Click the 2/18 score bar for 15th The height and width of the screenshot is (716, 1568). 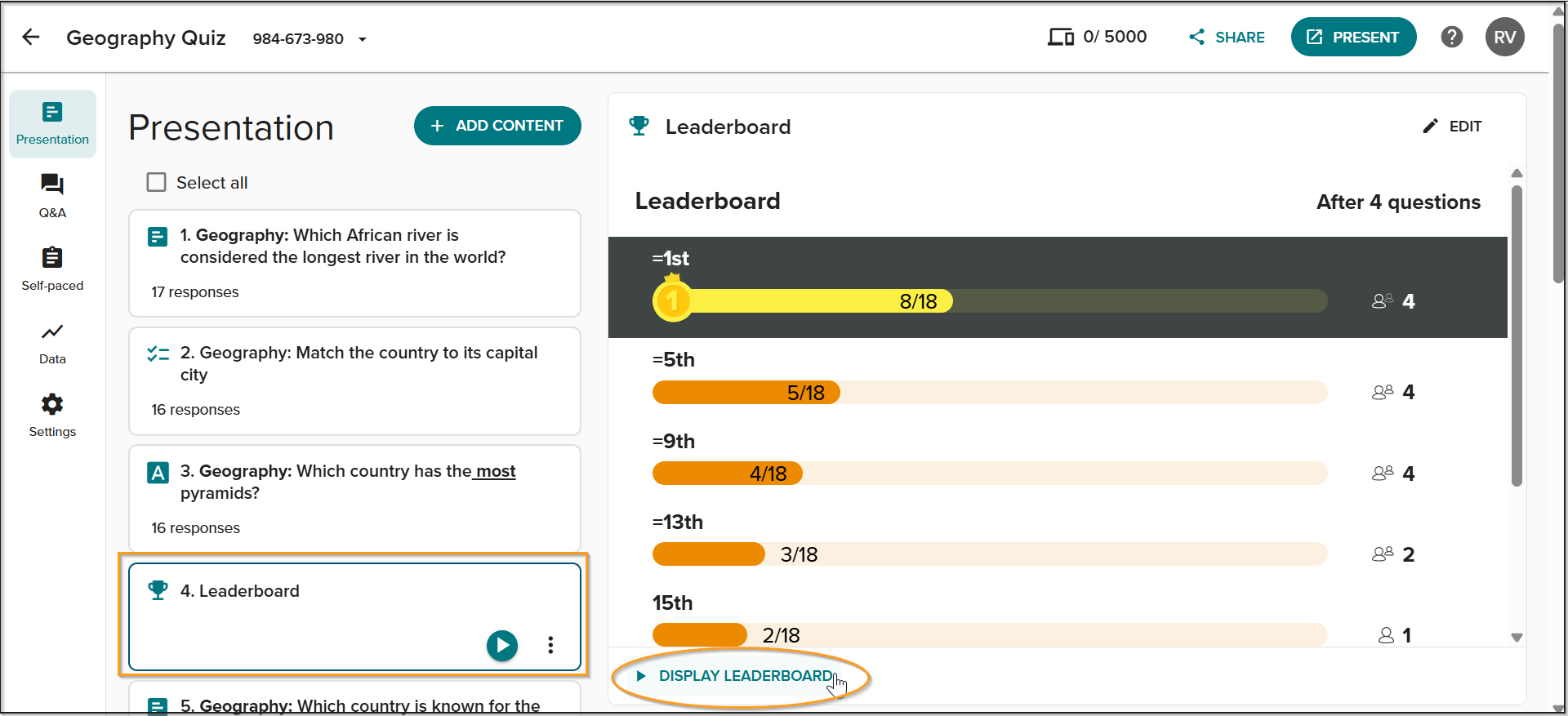[700, 634]
